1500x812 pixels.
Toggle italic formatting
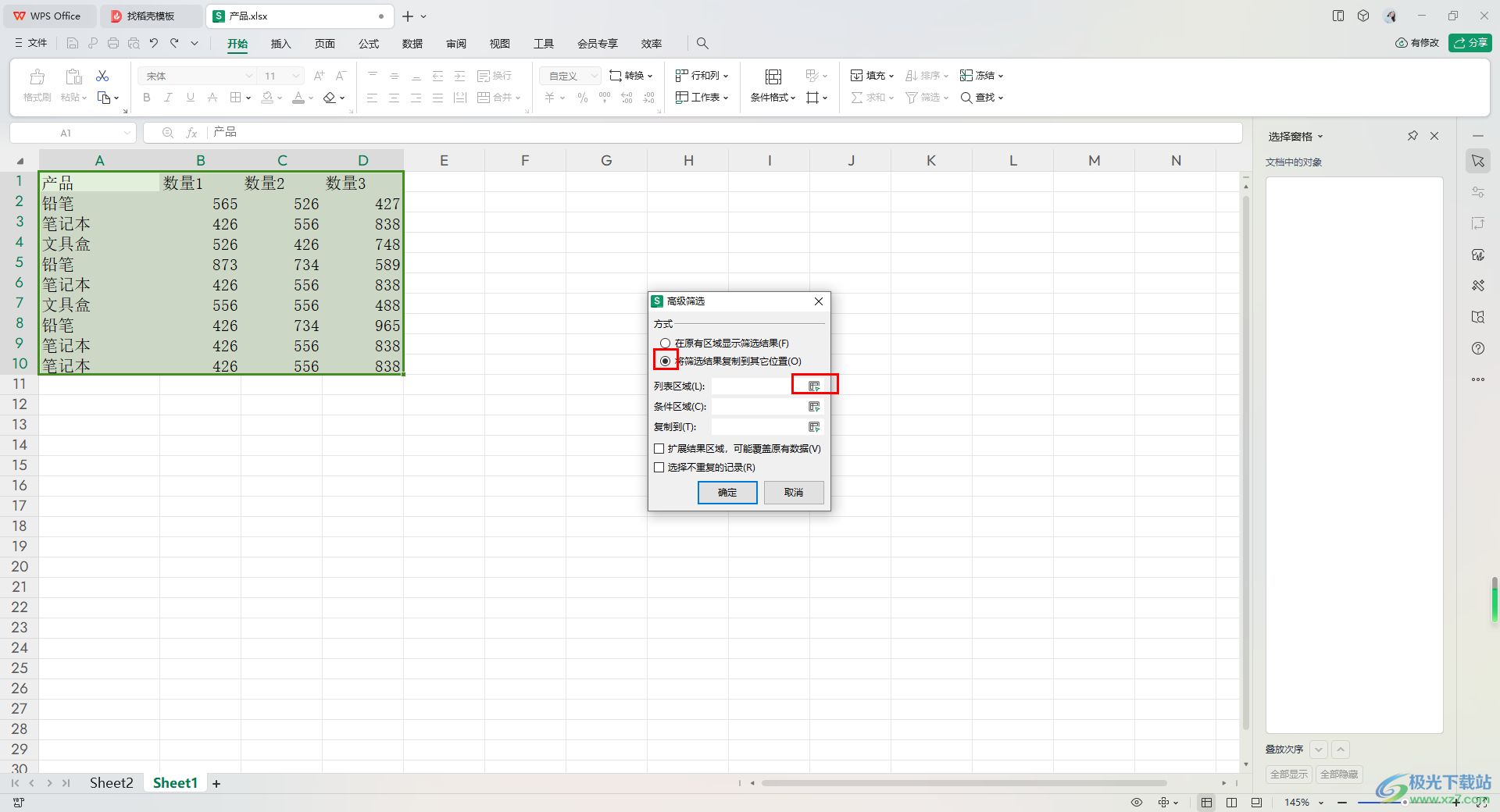[168, 98]
